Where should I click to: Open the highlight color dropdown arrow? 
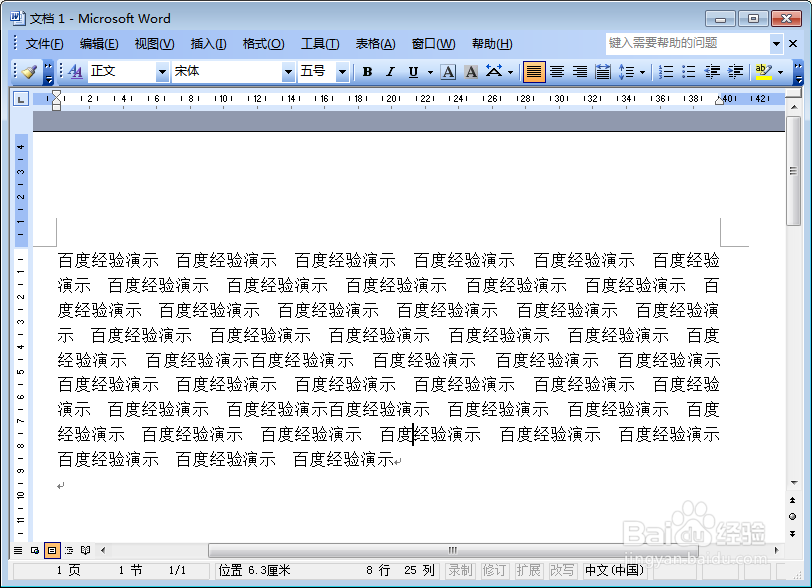point(780,72)
